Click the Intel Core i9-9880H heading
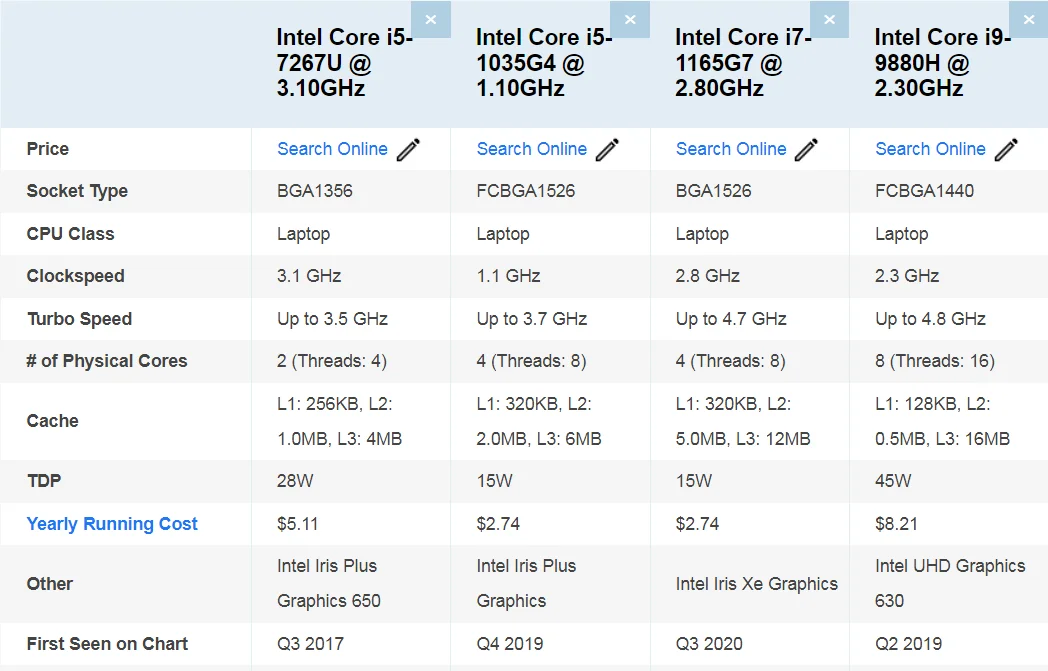This screenshot has width=1048, height=671. click(x=941, y=63)
